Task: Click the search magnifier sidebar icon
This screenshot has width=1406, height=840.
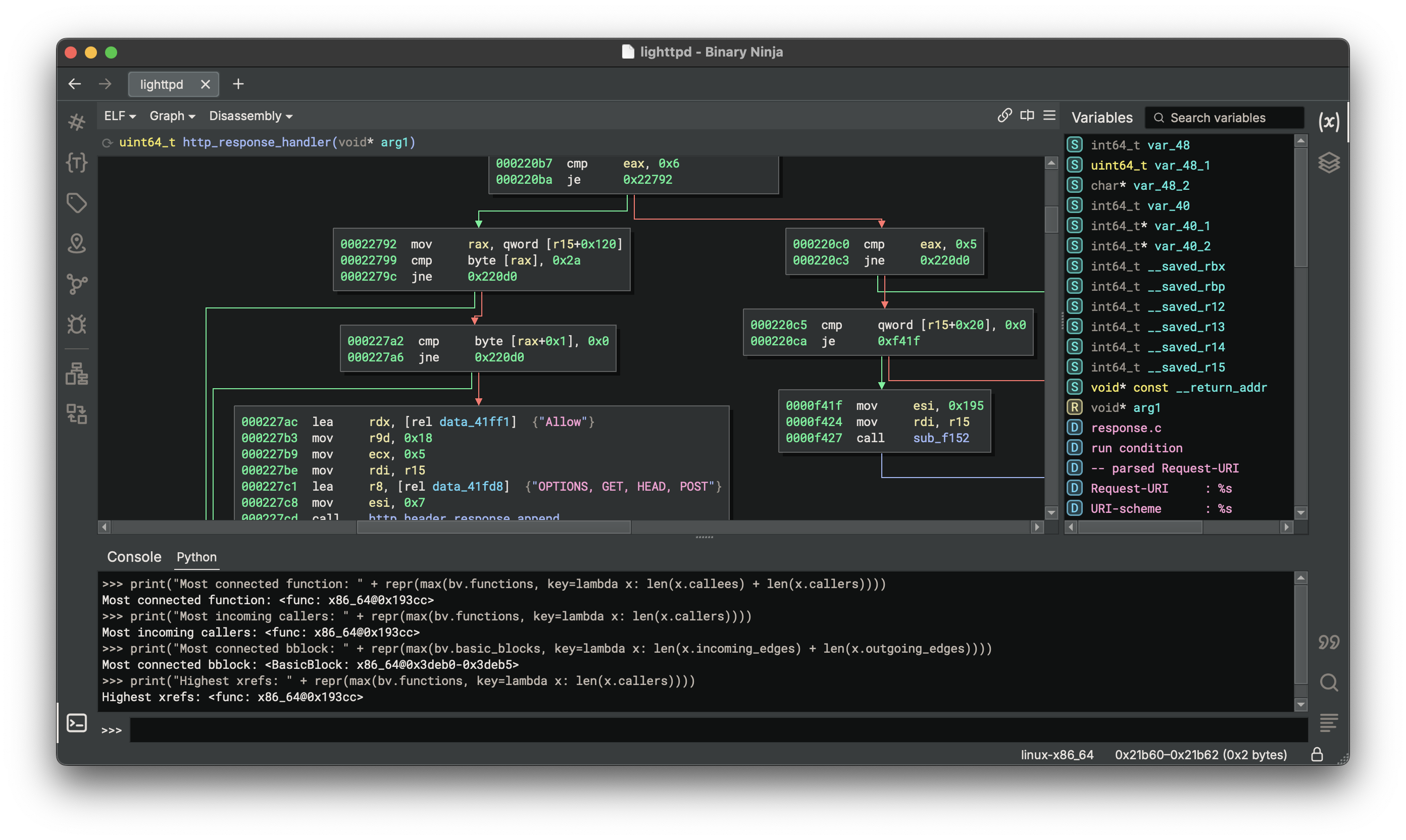Action: (x=1328, y=682)
